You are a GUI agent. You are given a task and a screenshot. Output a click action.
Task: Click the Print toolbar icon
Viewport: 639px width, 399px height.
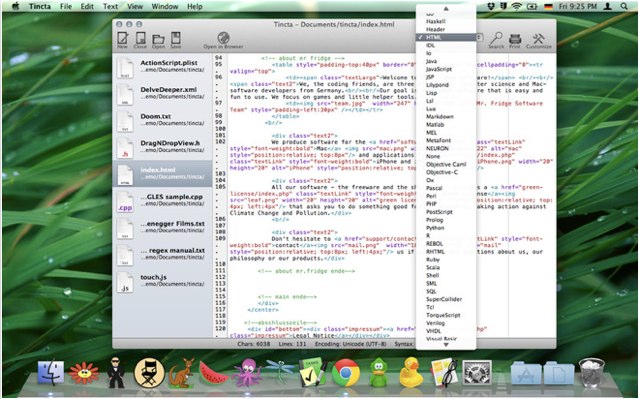point(515,40)
